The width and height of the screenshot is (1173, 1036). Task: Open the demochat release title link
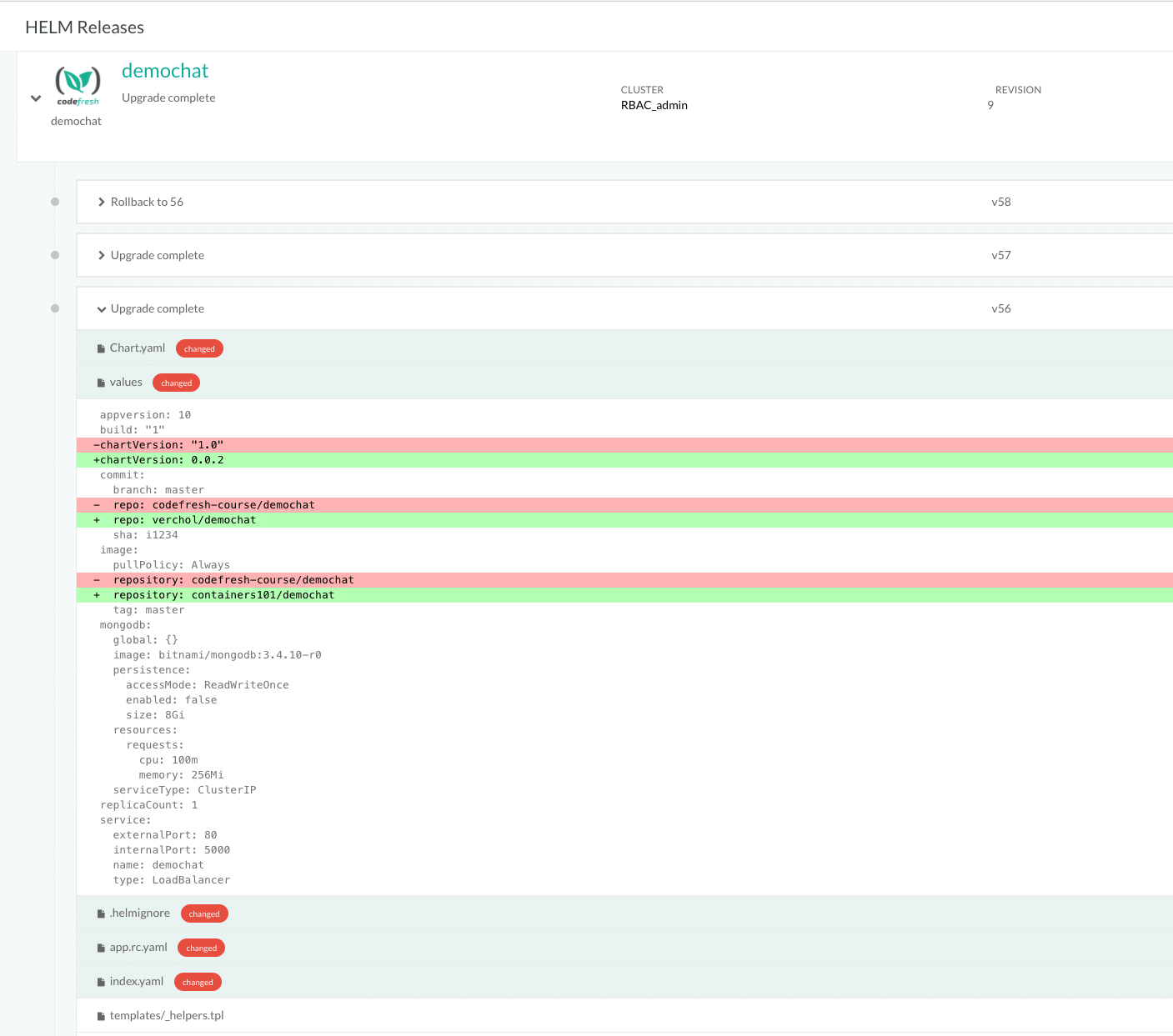[x=165, y=71]
